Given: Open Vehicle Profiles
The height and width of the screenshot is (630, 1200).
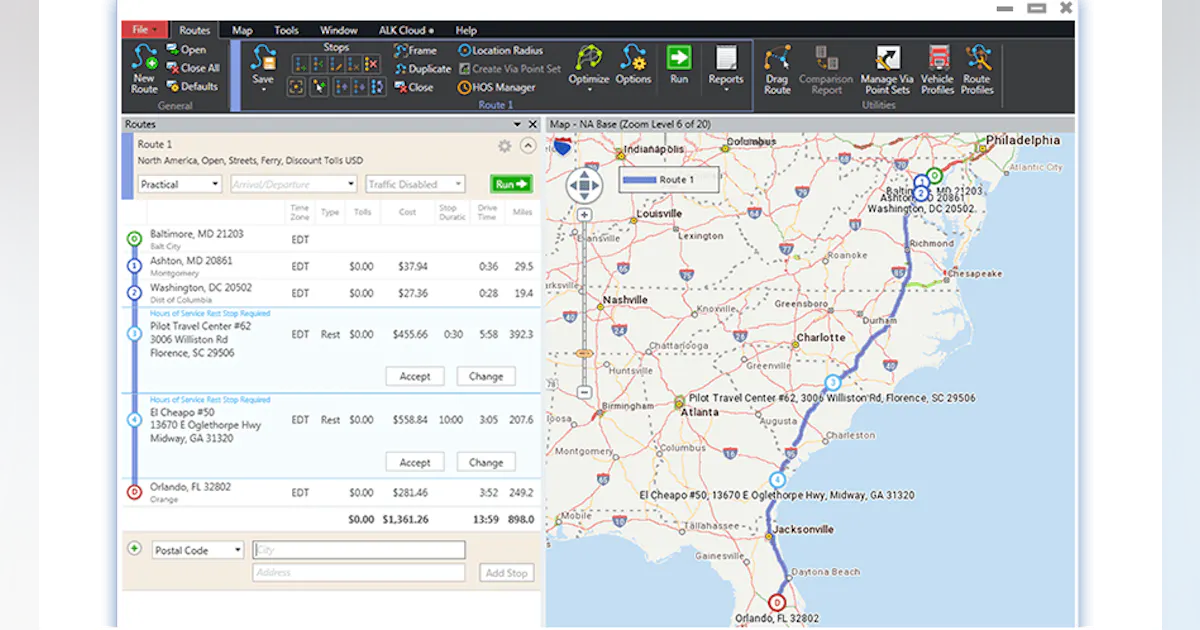Looking at the screenshot, I should click(x=937, y=69).
